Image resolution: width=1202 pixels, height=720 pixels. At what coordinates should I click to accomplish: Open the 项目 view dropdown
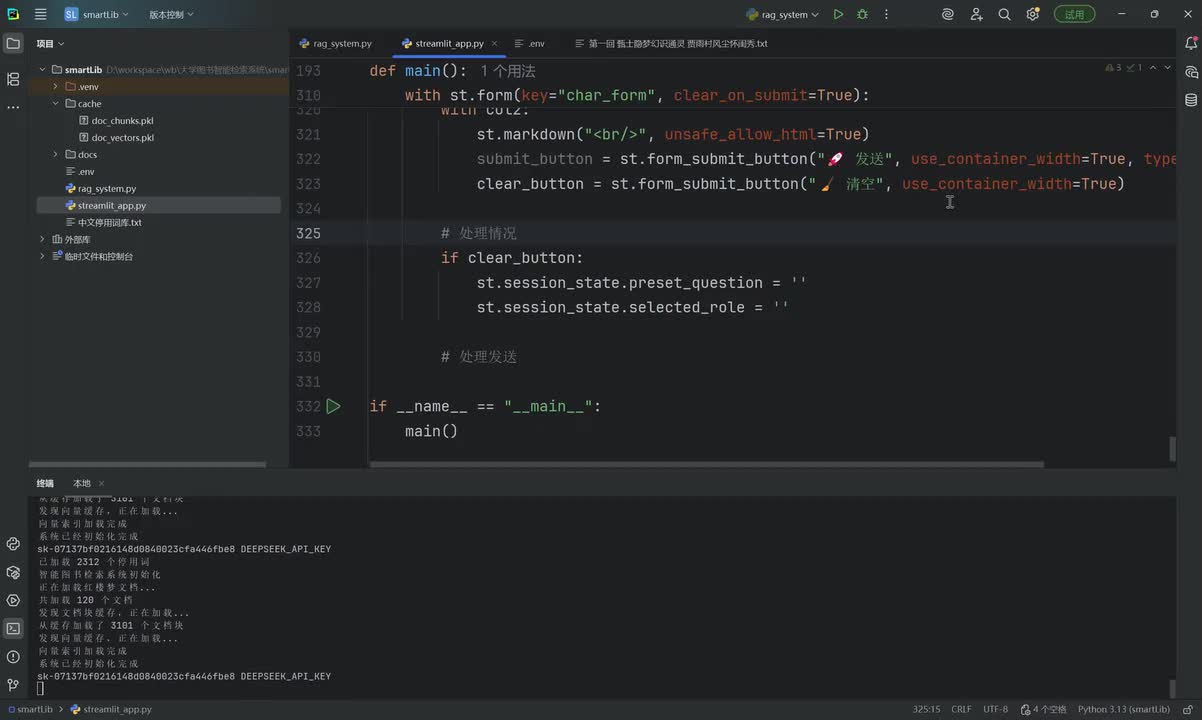coord(50,44)
